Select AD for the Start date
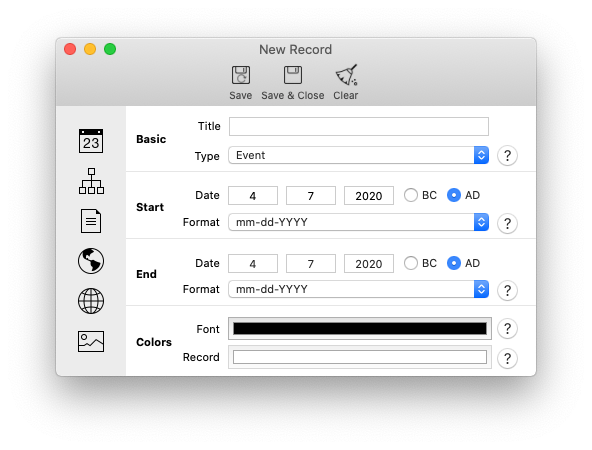Screen dimensions: 592x450 [454, 195]
